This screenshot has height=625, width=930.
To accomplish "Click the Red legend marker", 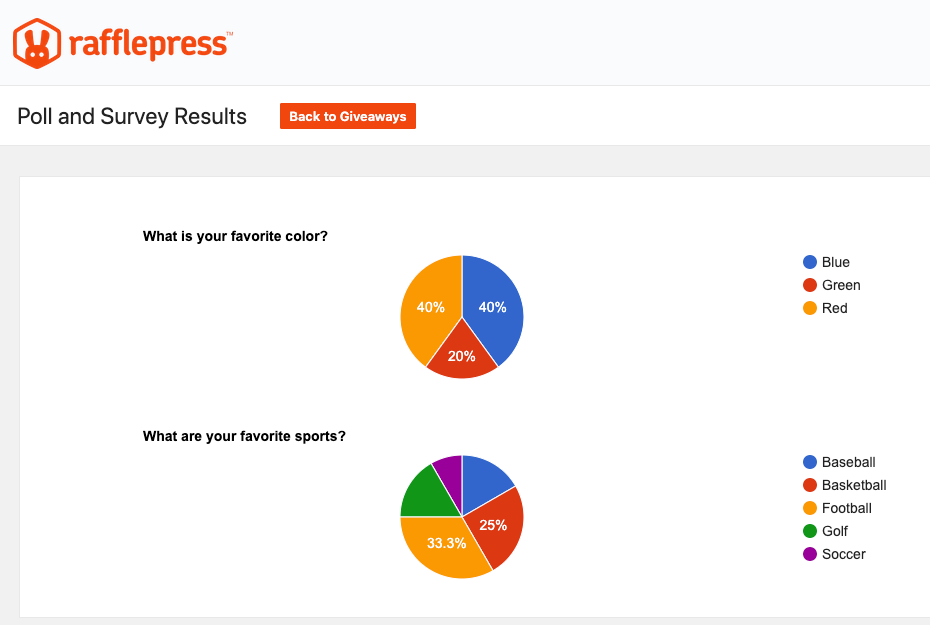I will coord(810,308).
